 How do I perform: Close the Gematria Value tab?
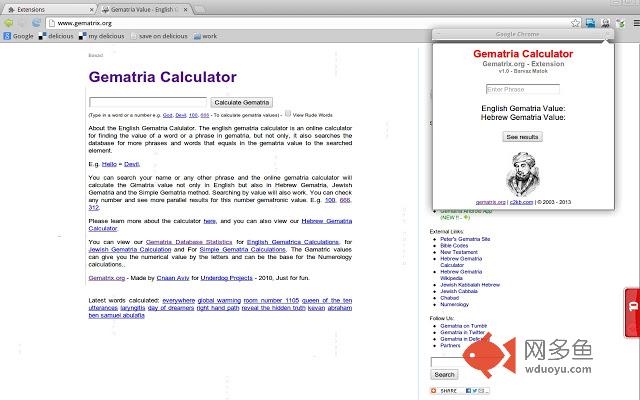pyautogui.click(x=186, y=9)
